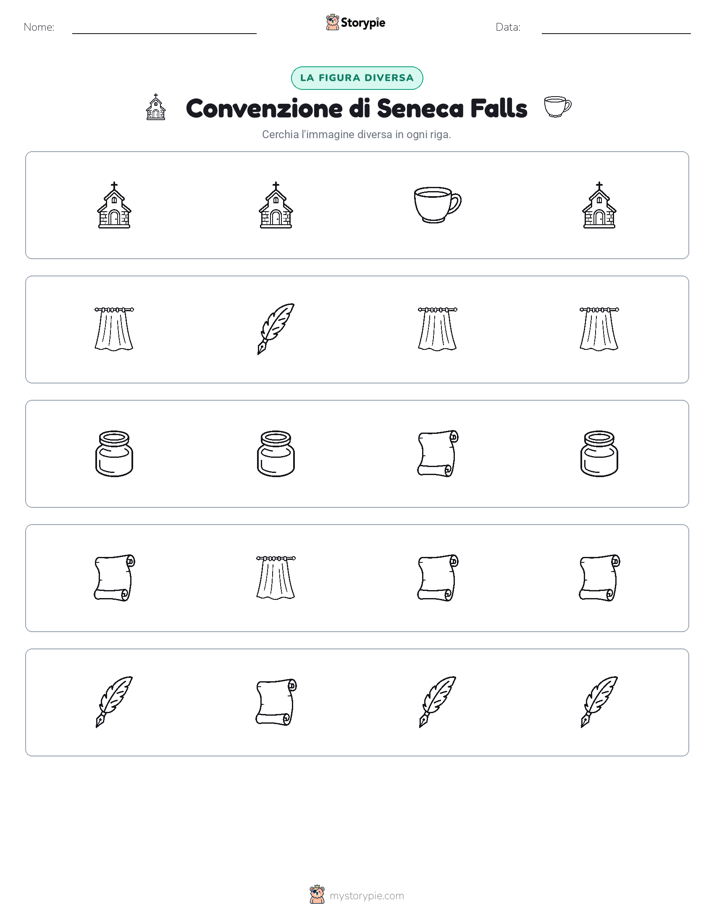Click the quill feather in second row
714x924 pixels.
tap(276, 329)
